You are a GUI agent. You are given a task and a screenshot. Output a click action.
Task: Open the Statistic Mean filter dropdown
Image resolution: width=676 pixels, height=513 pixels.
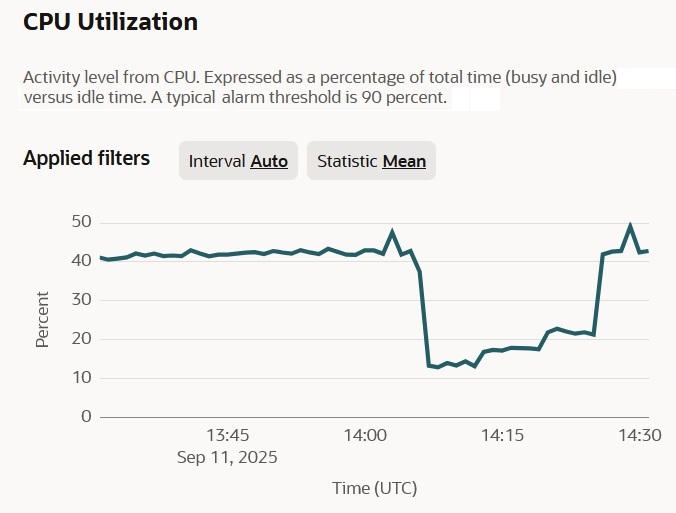point(371,161)
